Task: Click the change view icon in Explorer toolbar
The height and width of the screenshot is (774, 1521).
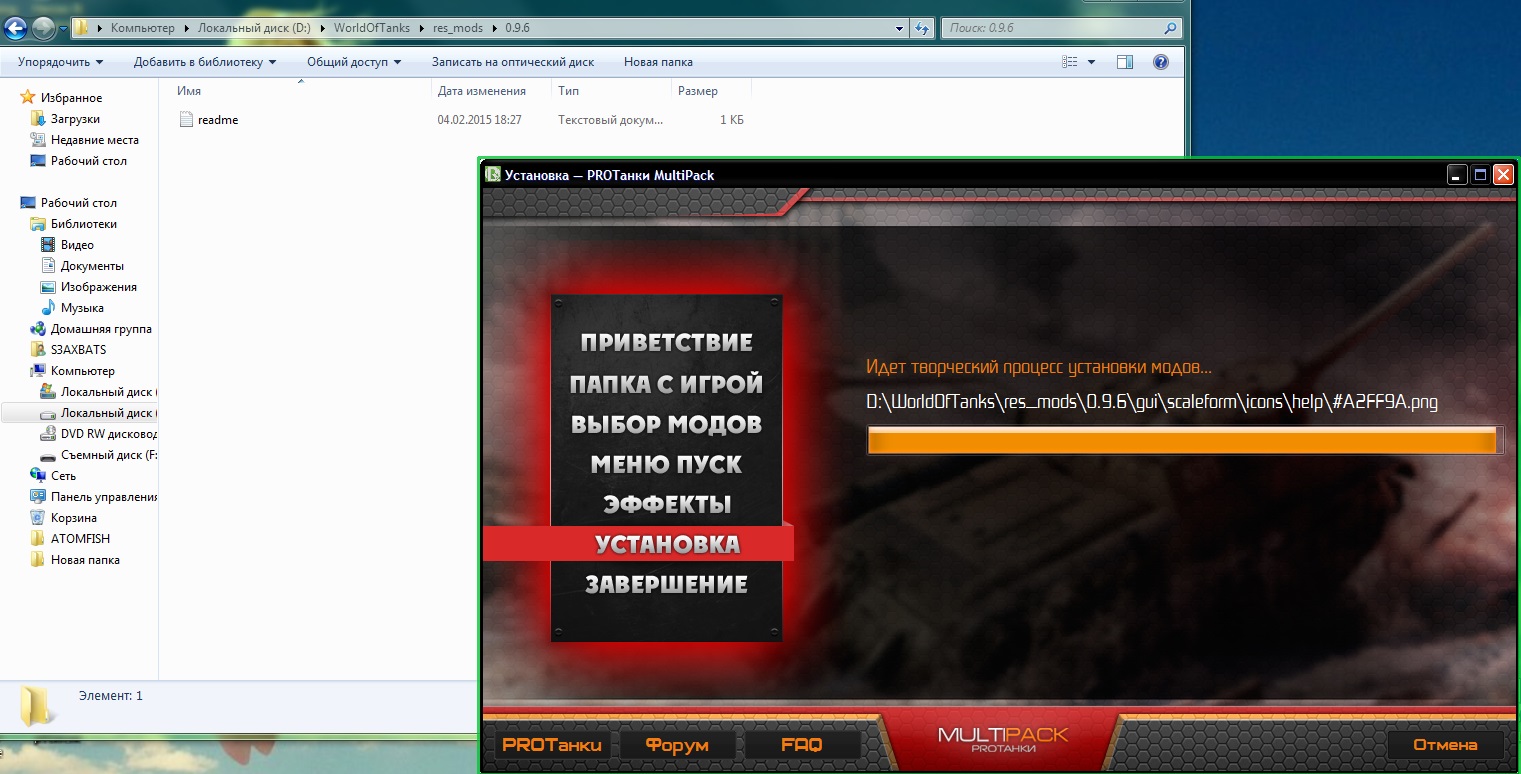Action: pyautogui.click(x=1069, y=62)
